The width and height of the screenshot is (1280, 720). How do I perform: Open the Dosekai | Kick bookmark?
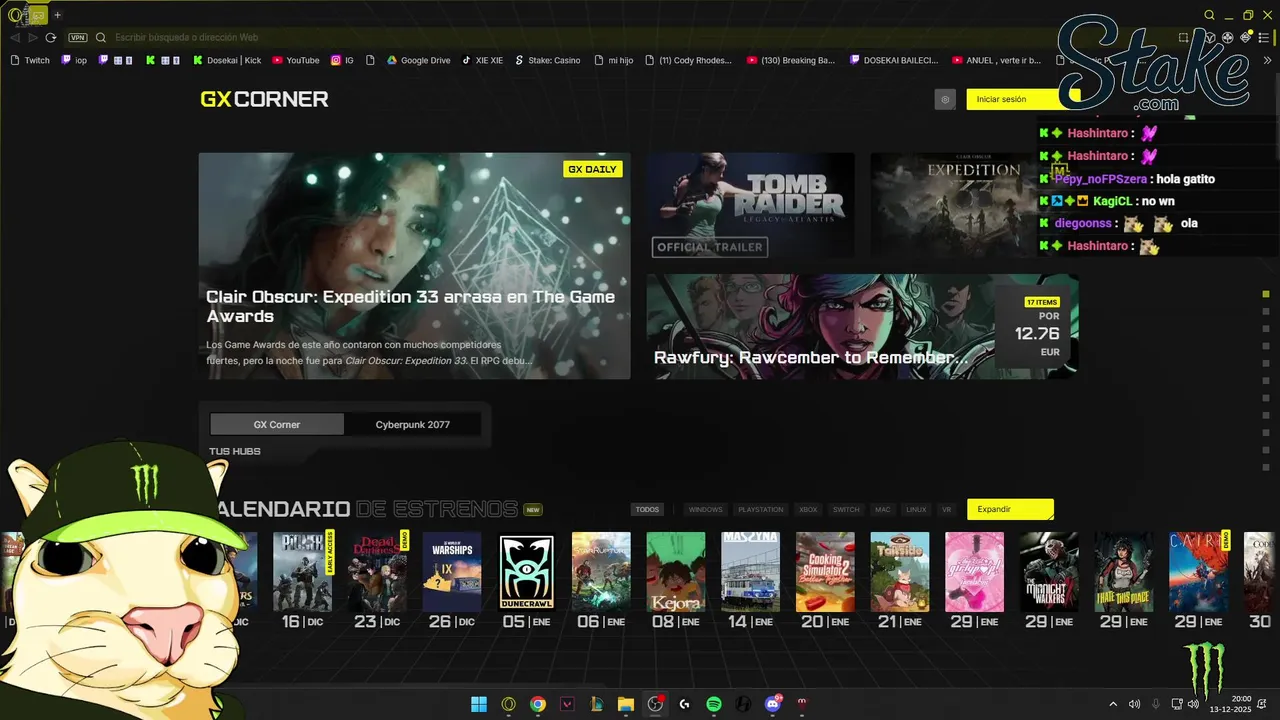coord(226,60)
